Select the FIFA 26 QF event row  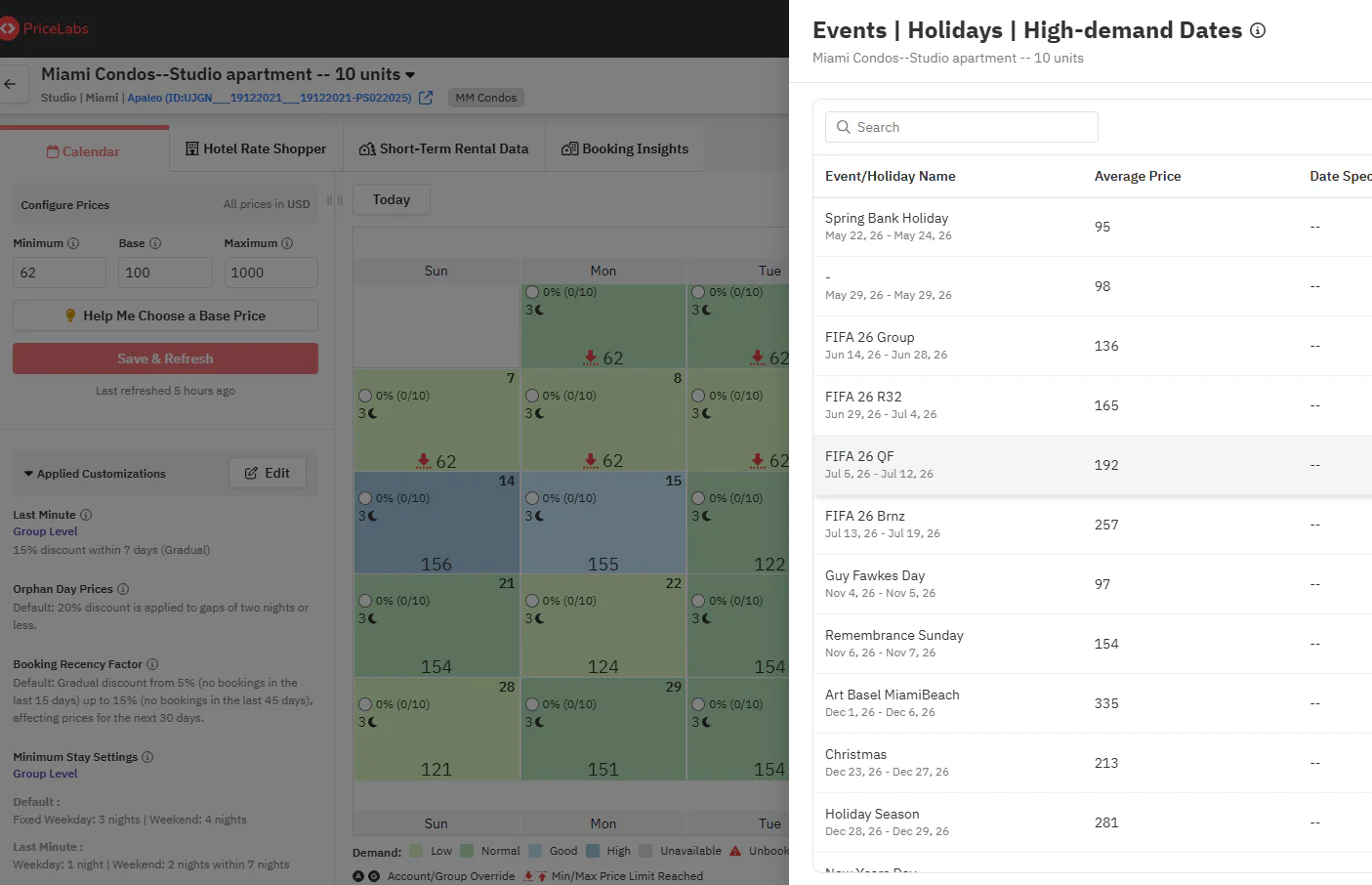[1092, 465]
